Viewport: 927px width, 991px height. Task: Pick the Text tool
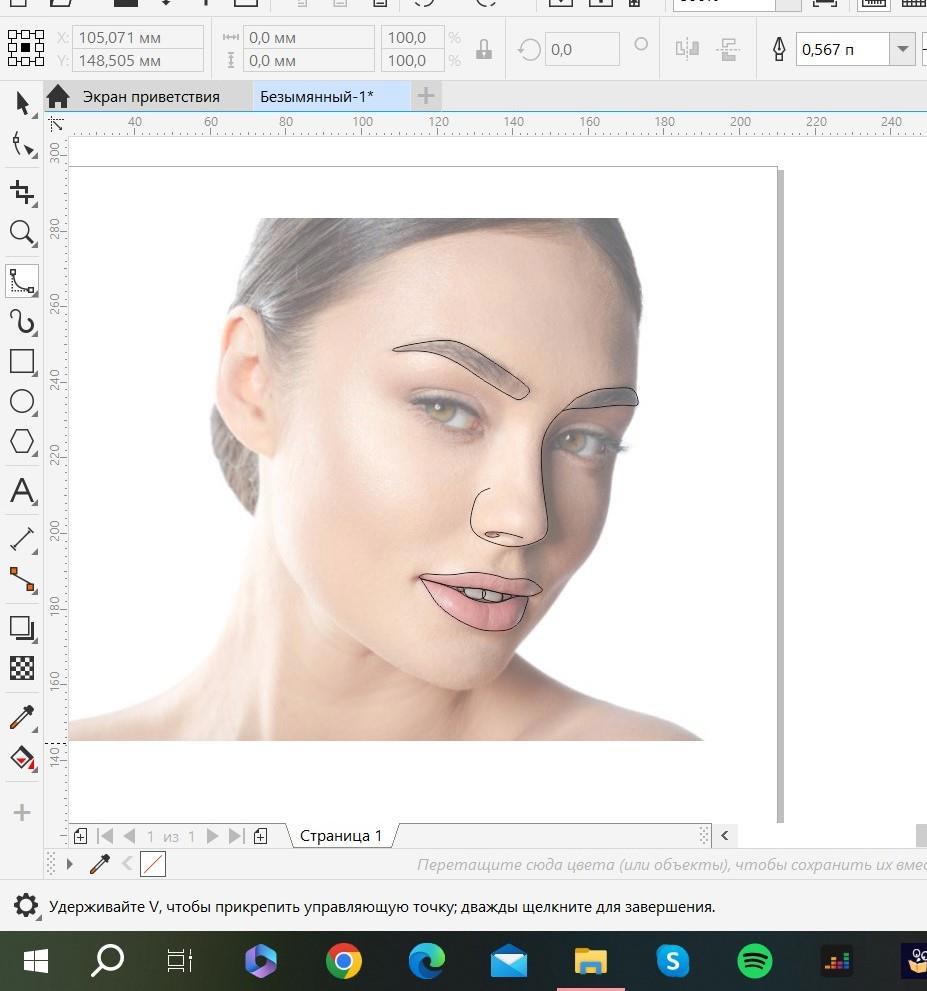(x=22, y=491)
